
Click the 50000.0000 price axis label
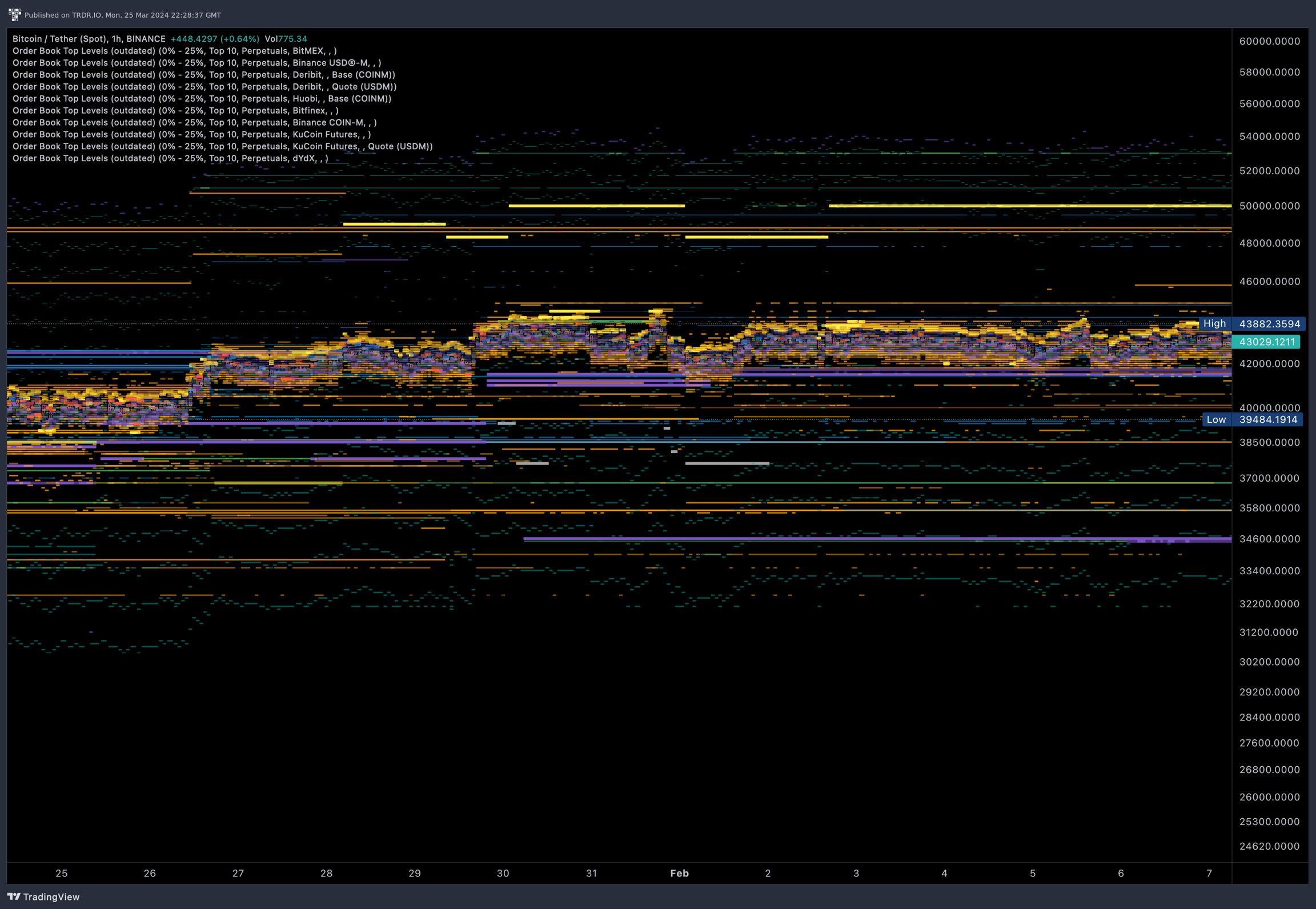pyautogui.click(x=1269, y=206)
